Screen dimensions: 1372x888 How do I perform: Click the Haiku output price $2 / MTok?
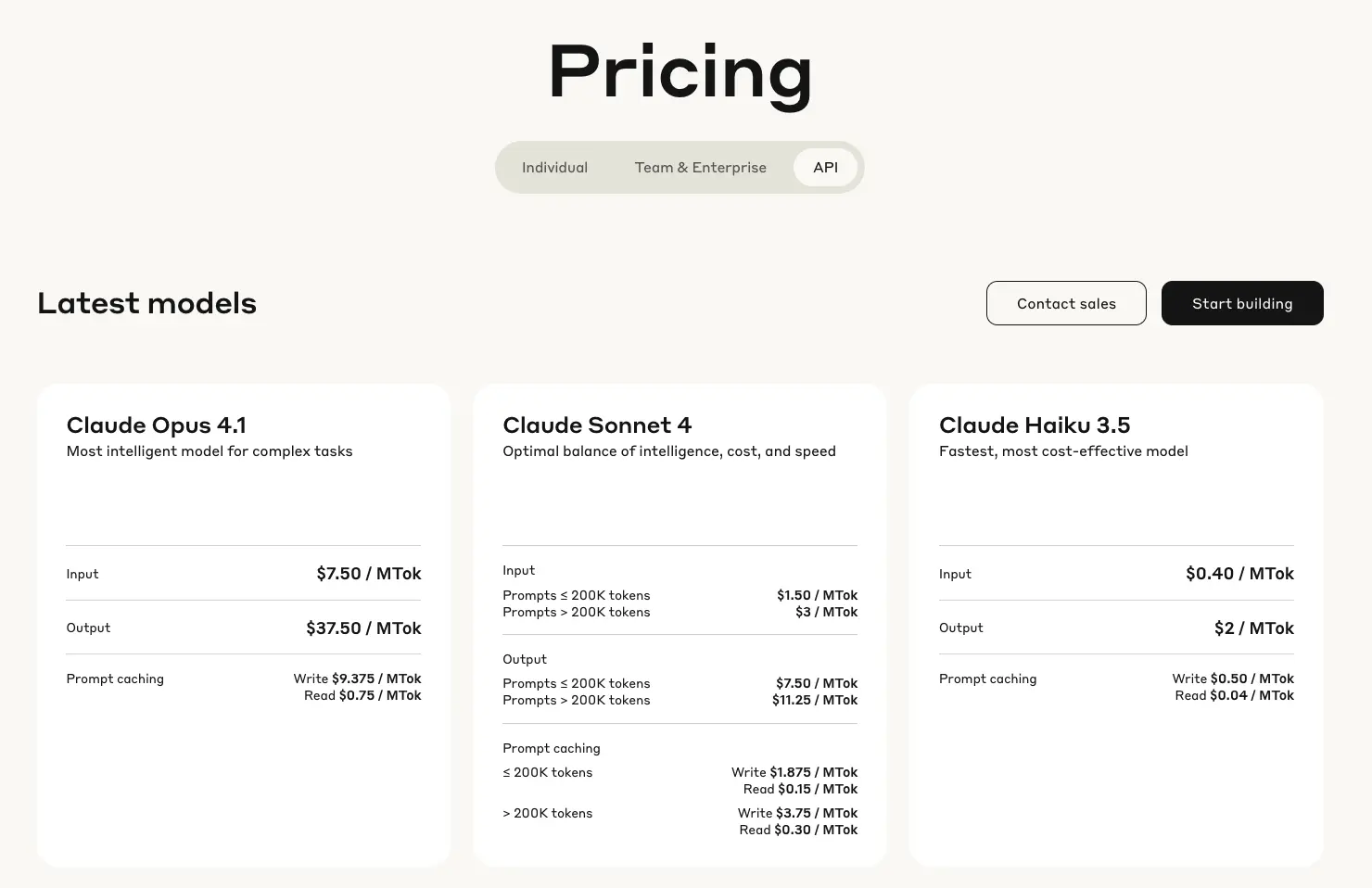[x=1254, y=628]
